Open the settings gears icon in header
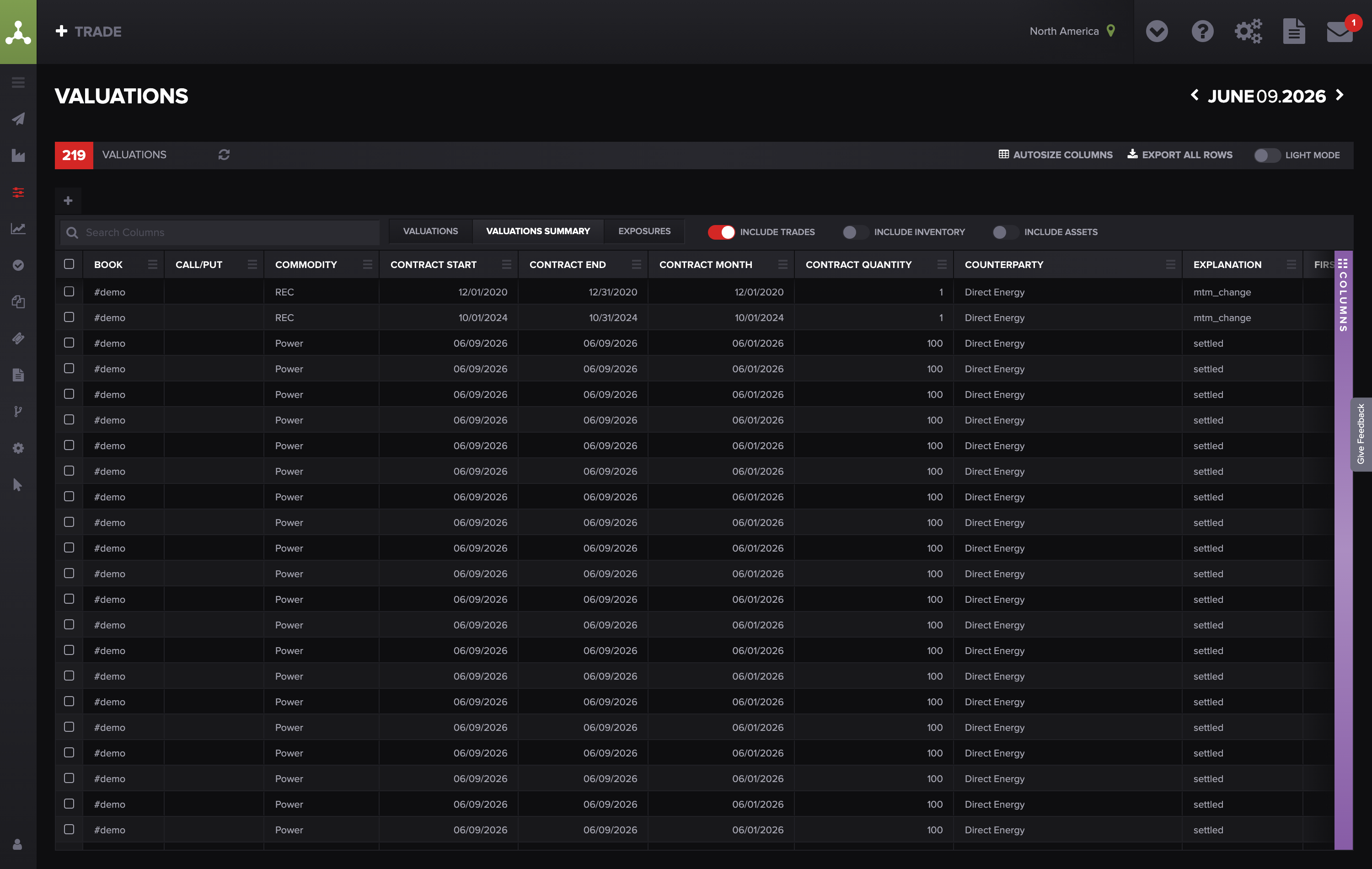The height and width of the screenshot is (869, 1372). pos(1248,32)
